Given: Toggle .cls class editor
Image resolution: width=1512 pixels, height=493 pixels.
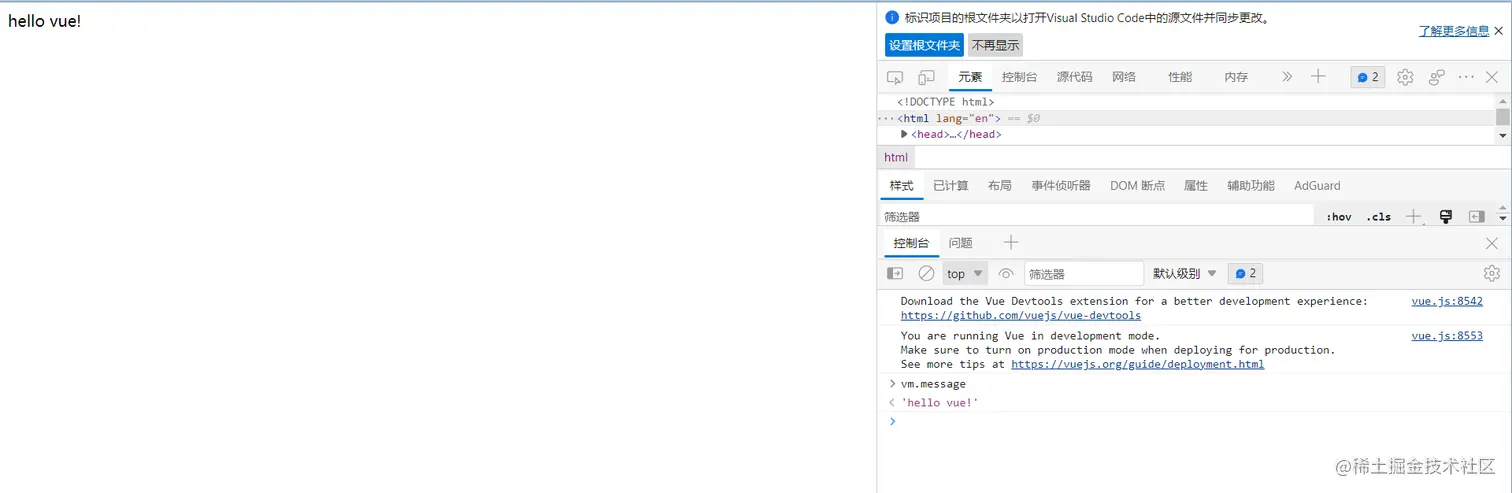Looking at the screenshot, I should 1379,216.
